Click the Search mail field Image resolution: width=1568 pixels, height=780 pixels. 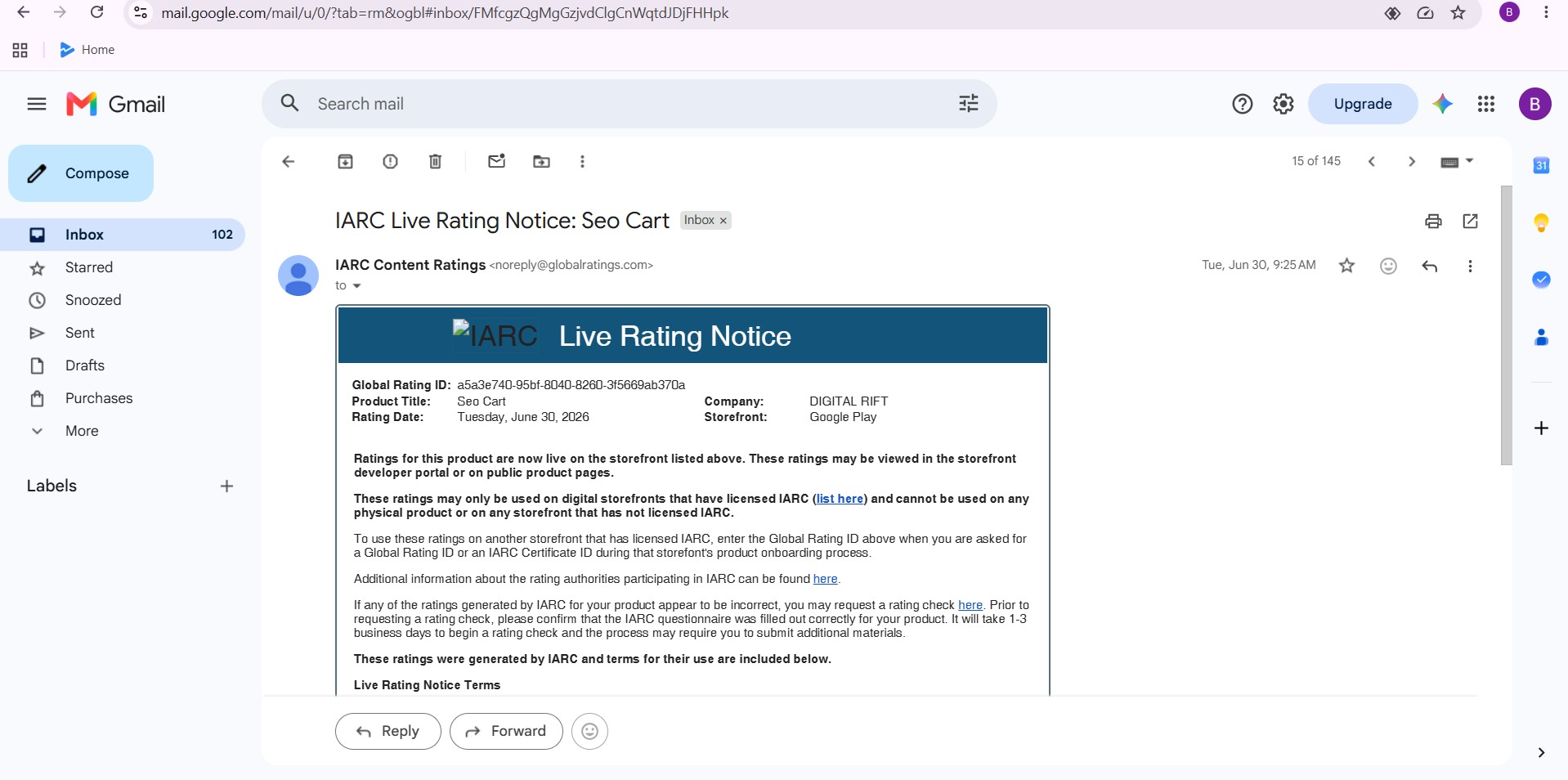pyautogui.click(x=629, y=104)
